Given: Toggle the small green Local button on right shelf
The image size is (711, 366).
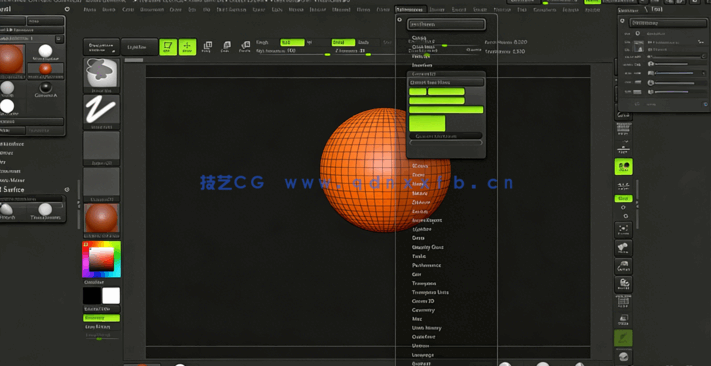Looking at the screenshot, I should coord(623,199).
